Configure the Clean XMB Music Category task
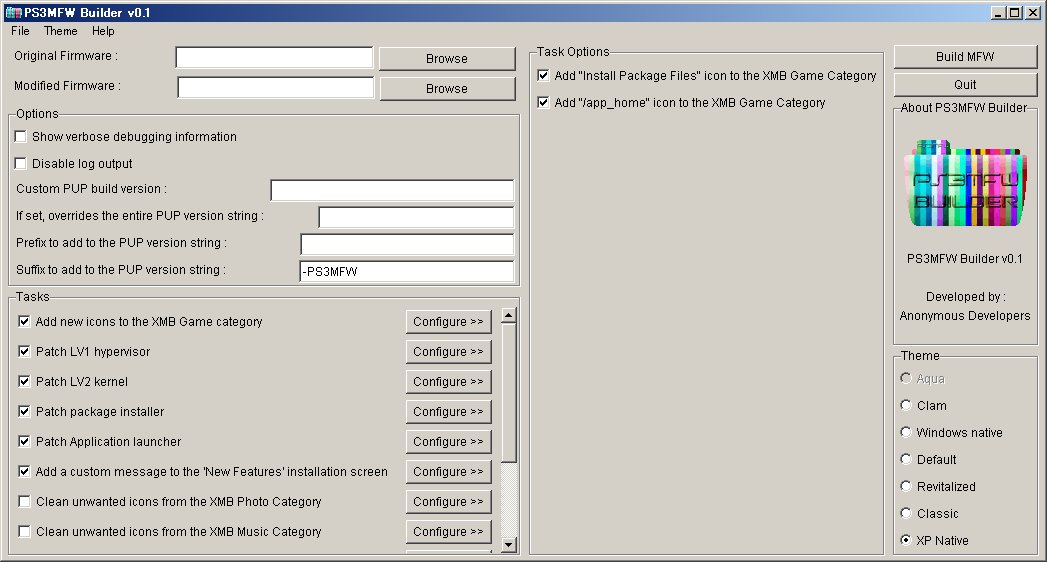1047x562 pixels. (448, 532)
